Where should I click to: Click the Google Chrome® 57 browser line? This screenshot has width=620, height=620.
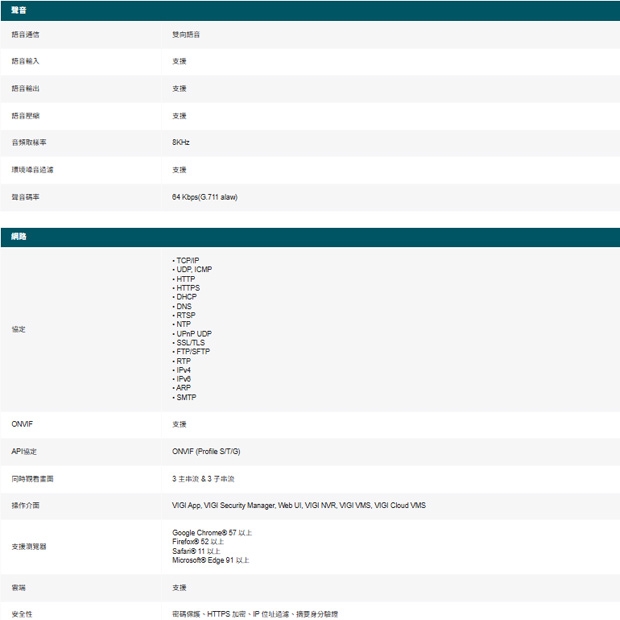click(x=211, y=533)
